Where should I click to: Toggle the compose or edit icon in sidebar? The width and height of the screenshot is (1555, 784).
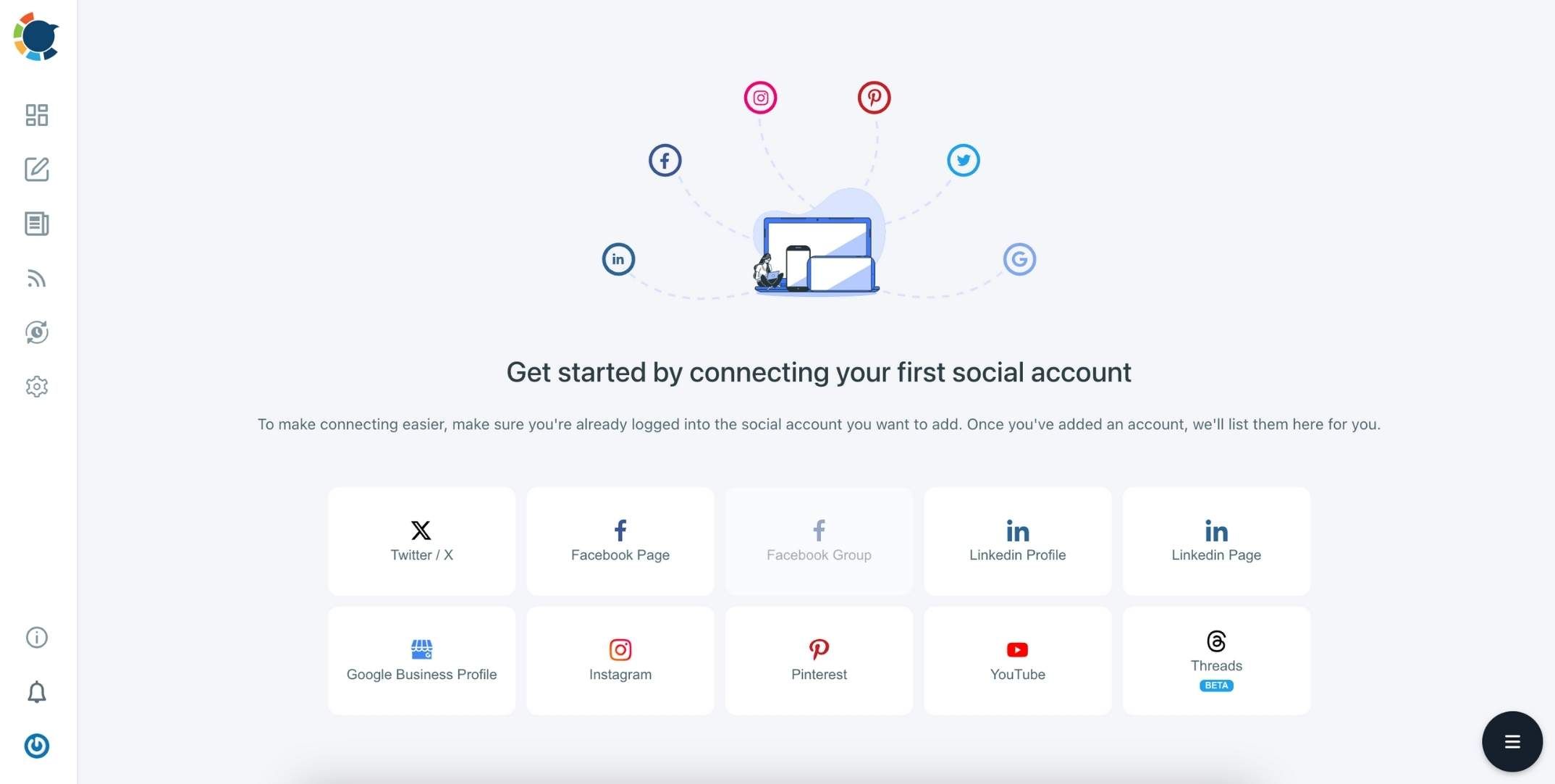(x=36, y=168)
